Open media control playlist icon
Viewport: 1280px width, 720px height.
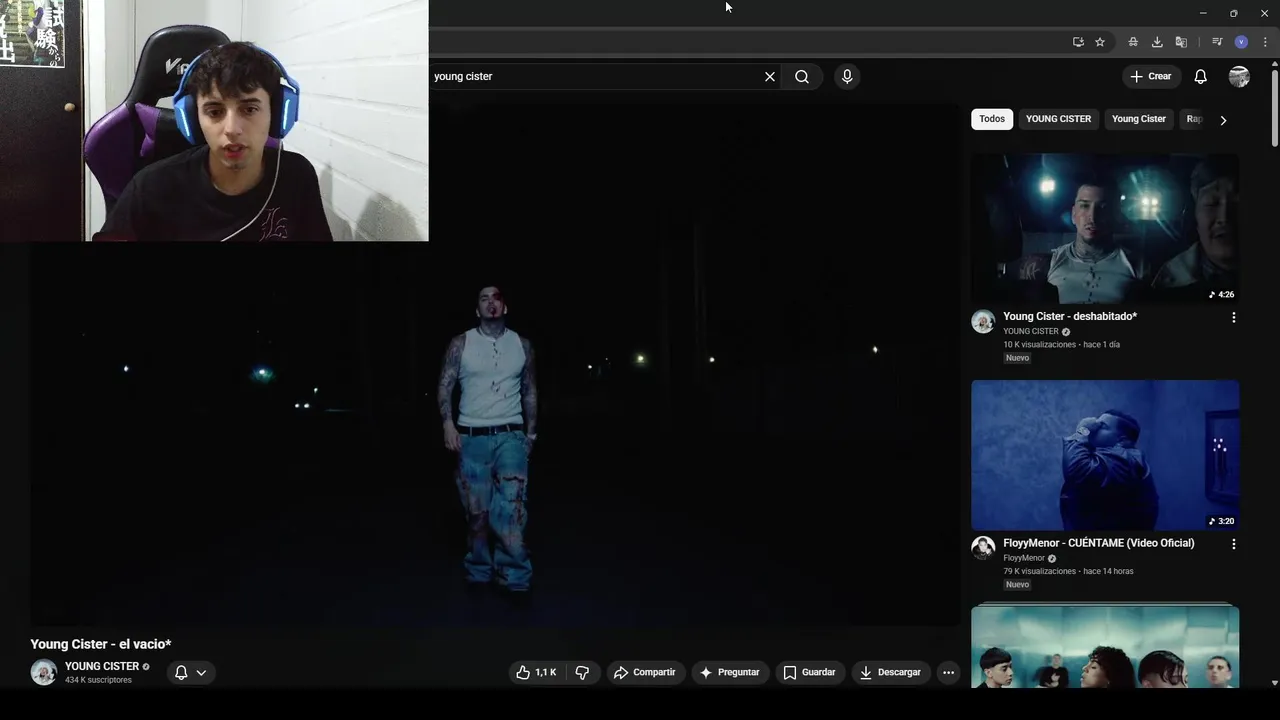click(x=1217, y=42)
